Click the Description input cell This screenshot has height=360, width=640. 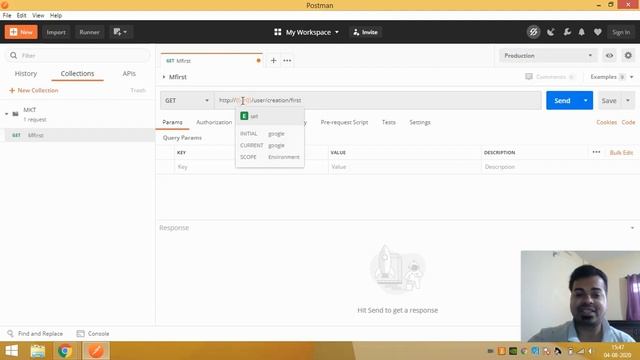point(560,167)
